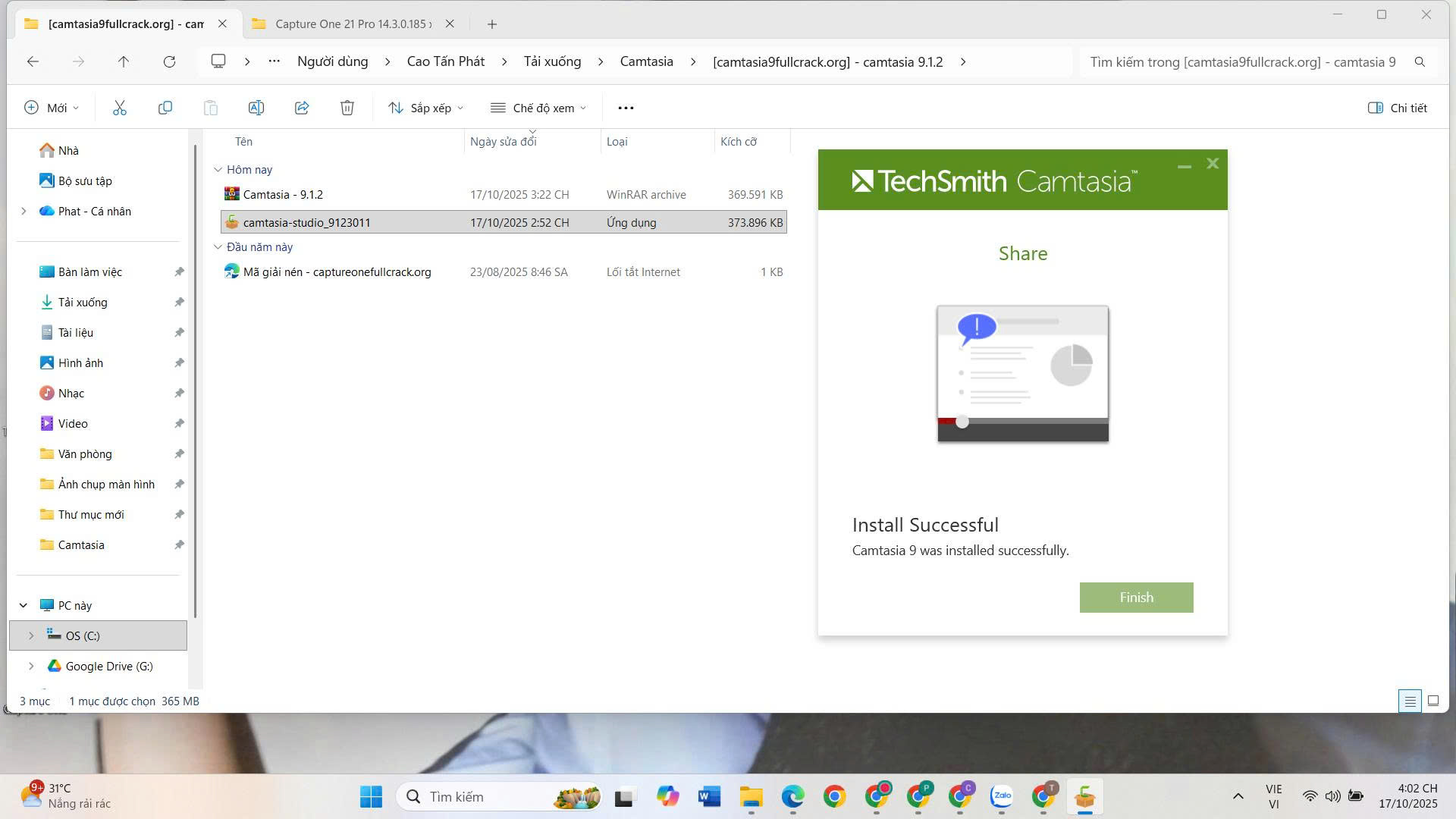Click the Delete trash icon
This screenshot has height=819, width=1456.
tap(347, 108)
